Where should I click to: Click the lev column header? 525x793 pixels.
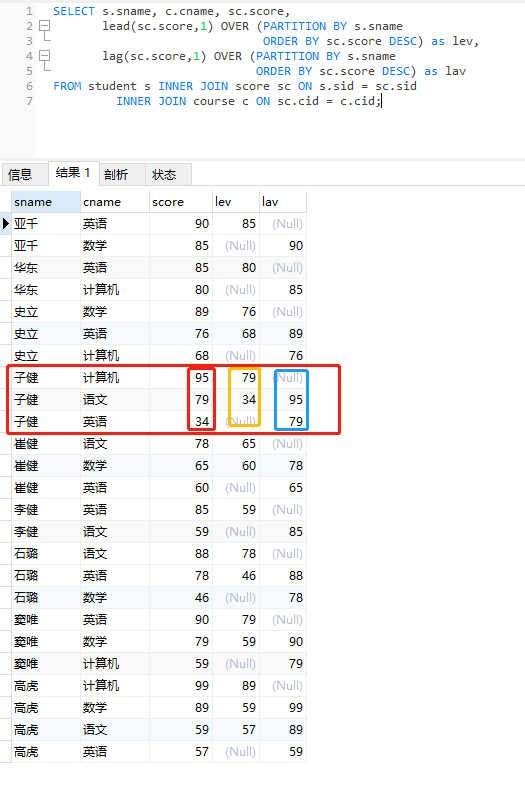tap(236, 202)
